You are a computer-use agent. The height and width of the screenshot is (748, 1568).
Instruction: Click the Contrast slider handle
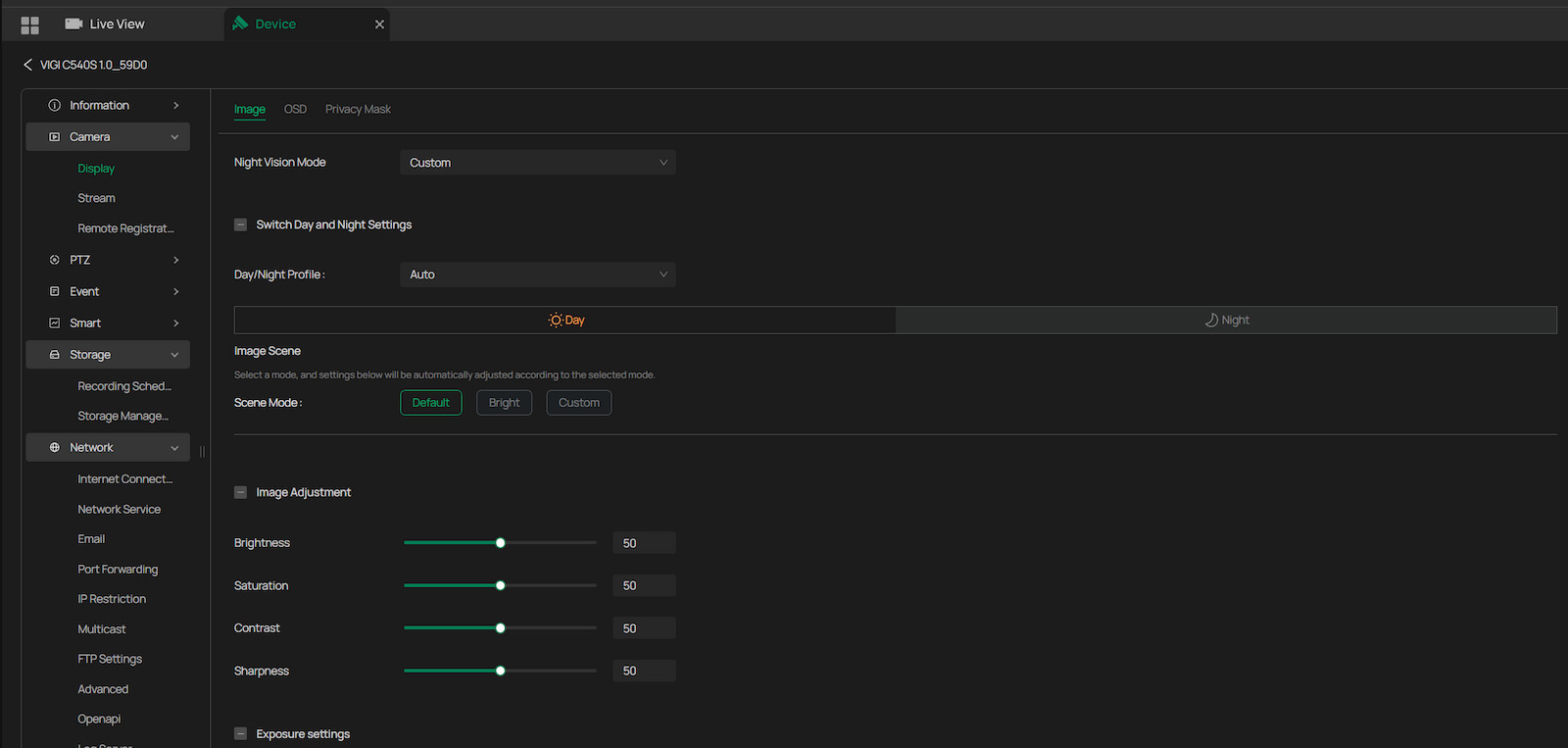click(x=500, y=628)
